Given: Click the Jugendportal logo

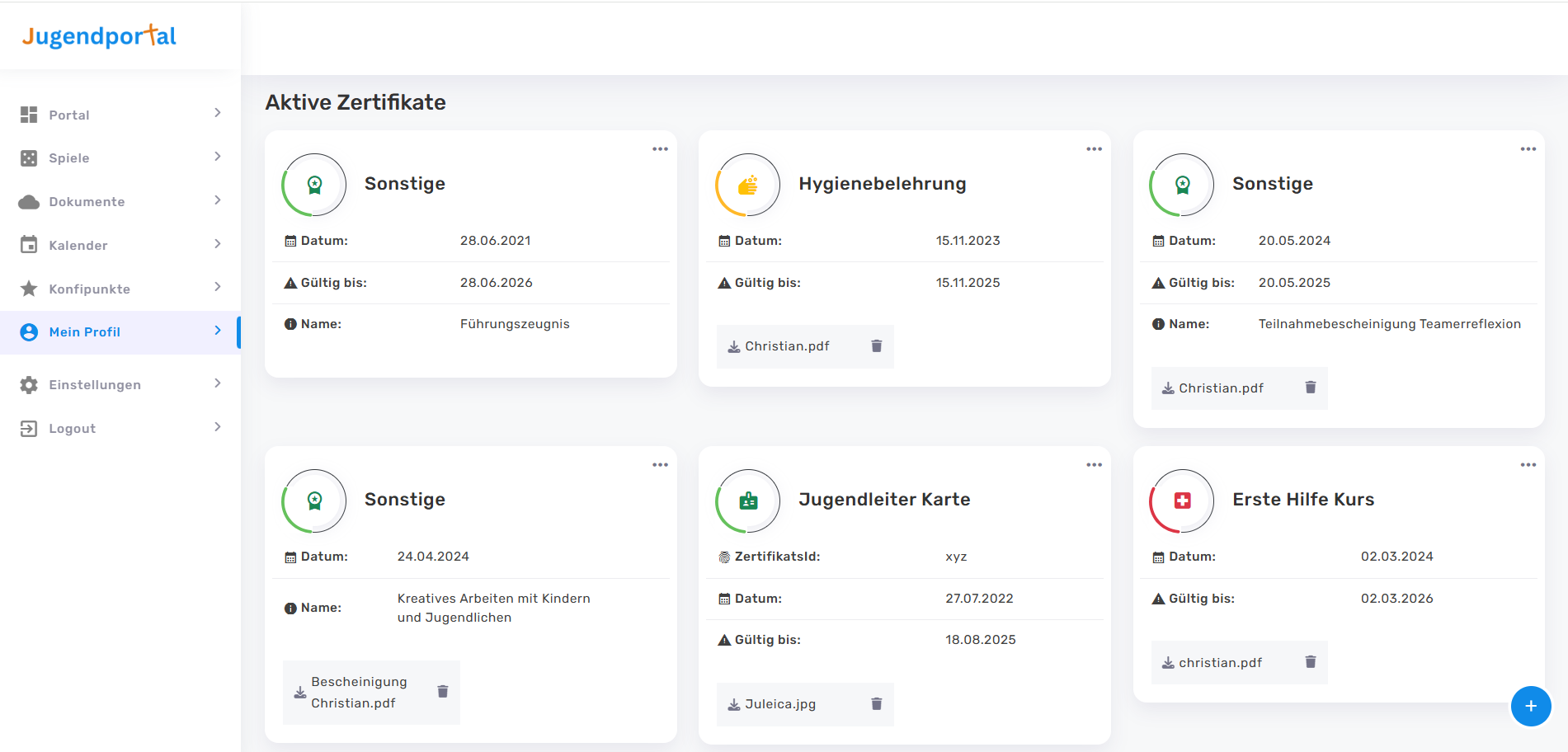Looking at the screenshot, I should (99, 36).
